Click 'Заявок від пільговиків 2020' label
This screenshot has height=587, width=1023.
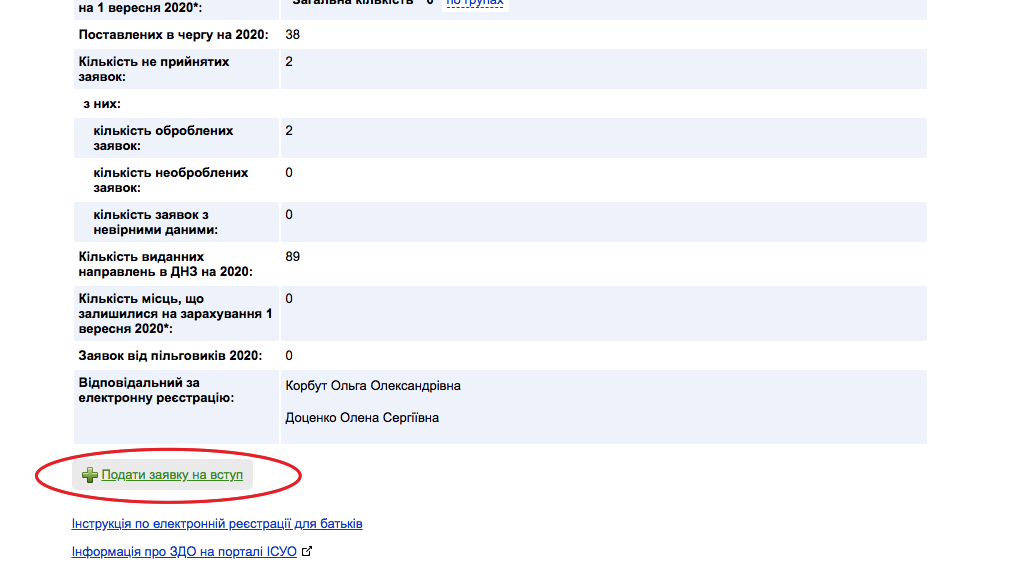(x=170, y=356)
